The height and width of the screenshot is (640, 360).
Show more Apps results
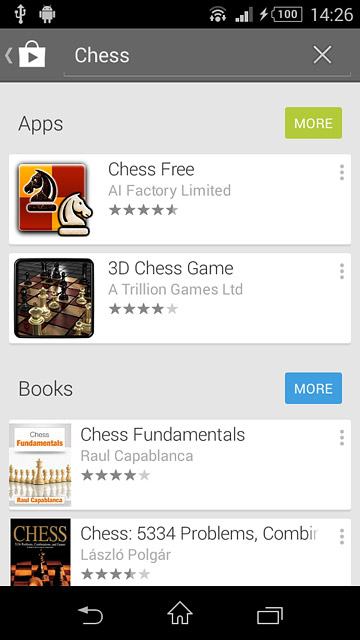[x=313, y=123]
